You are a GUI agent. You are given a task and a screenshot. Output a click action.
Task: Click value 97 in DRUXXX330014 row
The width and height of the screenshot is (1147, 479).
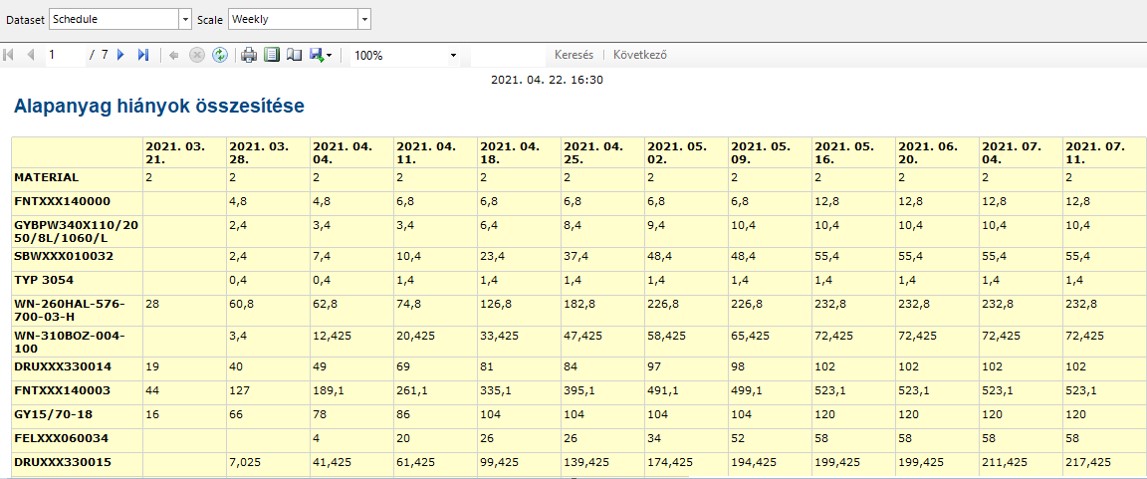click(x=655, y=367)
